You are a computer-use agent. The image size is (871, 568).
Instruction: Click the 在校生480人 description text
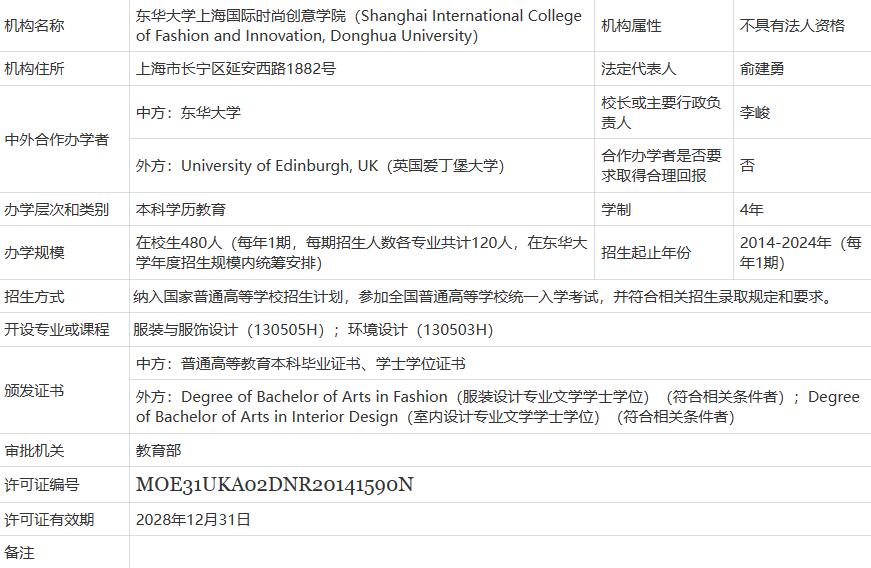point(361,253)
